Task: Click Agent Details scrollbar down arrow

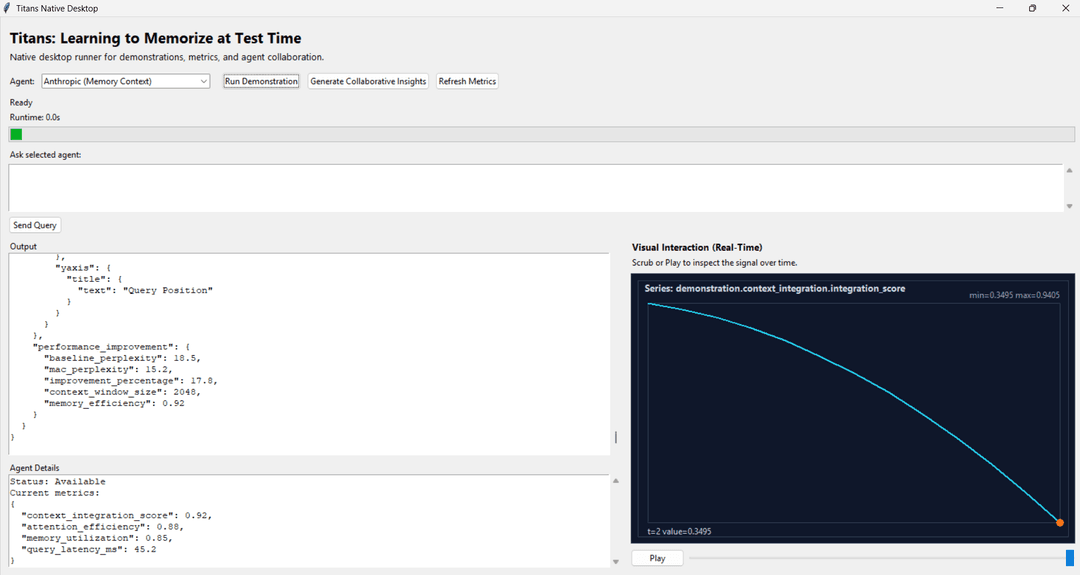Action: tap(616, 562)
